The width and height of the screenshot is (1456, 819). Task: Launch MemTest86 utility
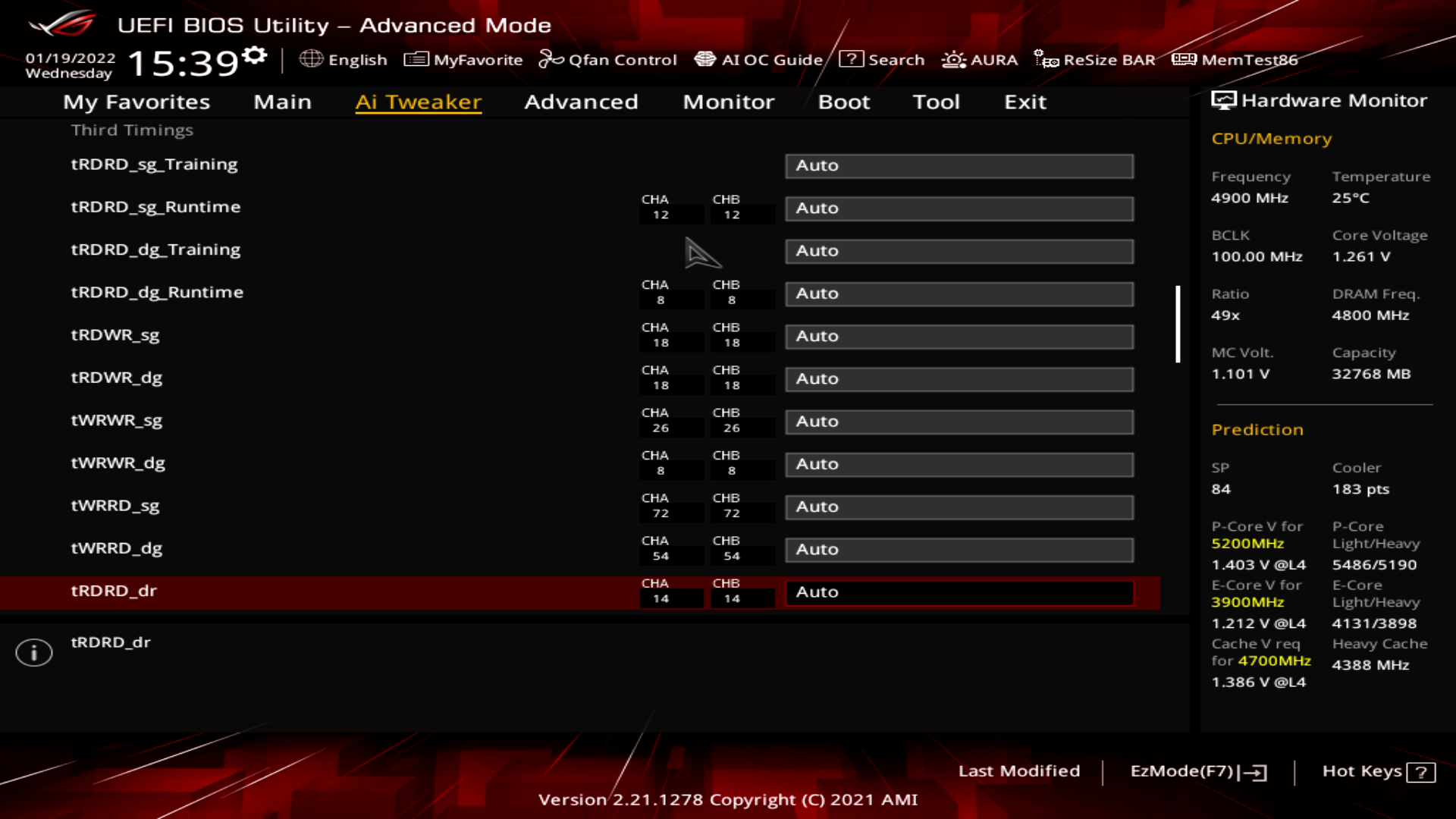[1238, 60]
